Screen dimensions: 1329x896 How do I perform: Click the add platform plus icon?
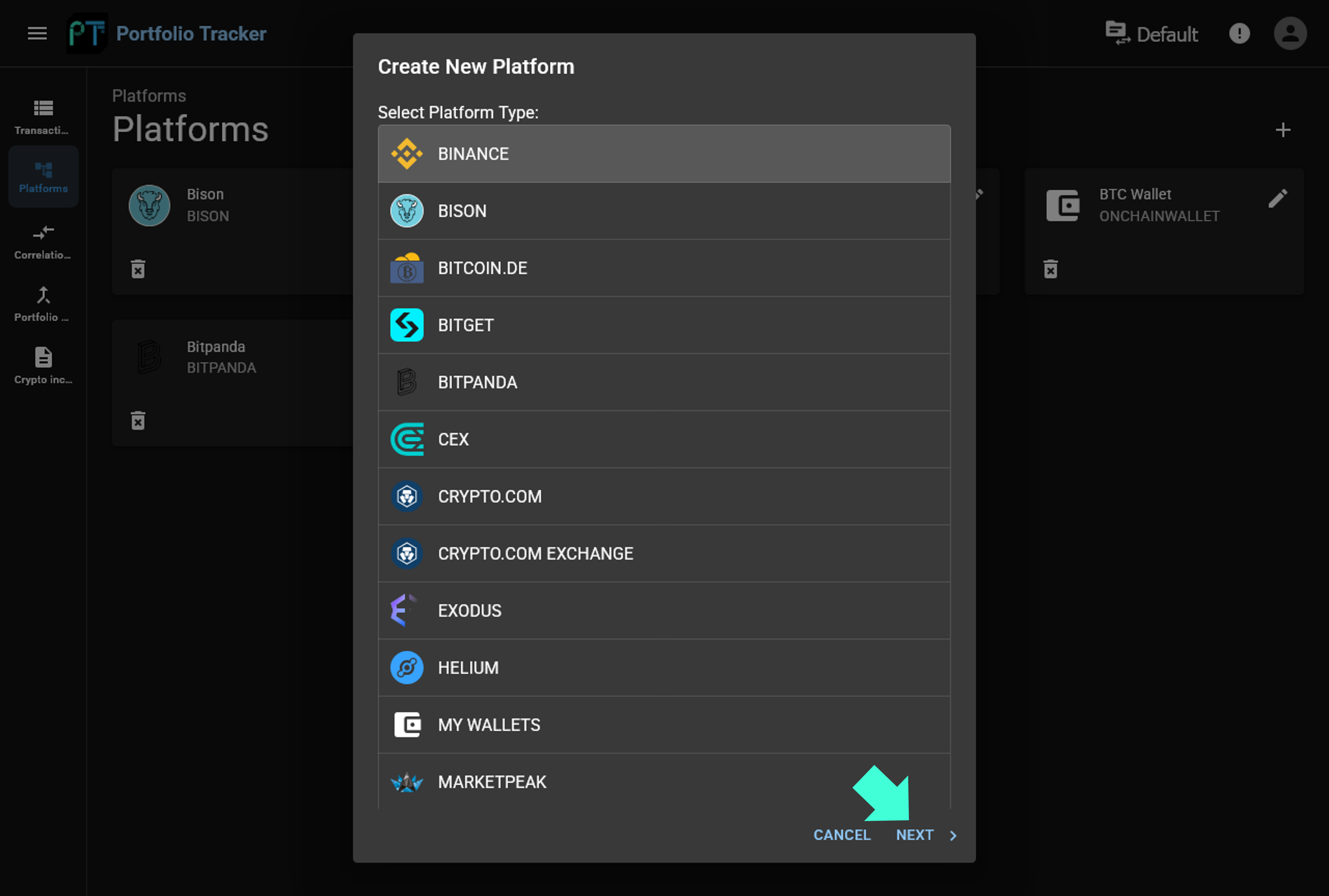tap(1283, 130)
